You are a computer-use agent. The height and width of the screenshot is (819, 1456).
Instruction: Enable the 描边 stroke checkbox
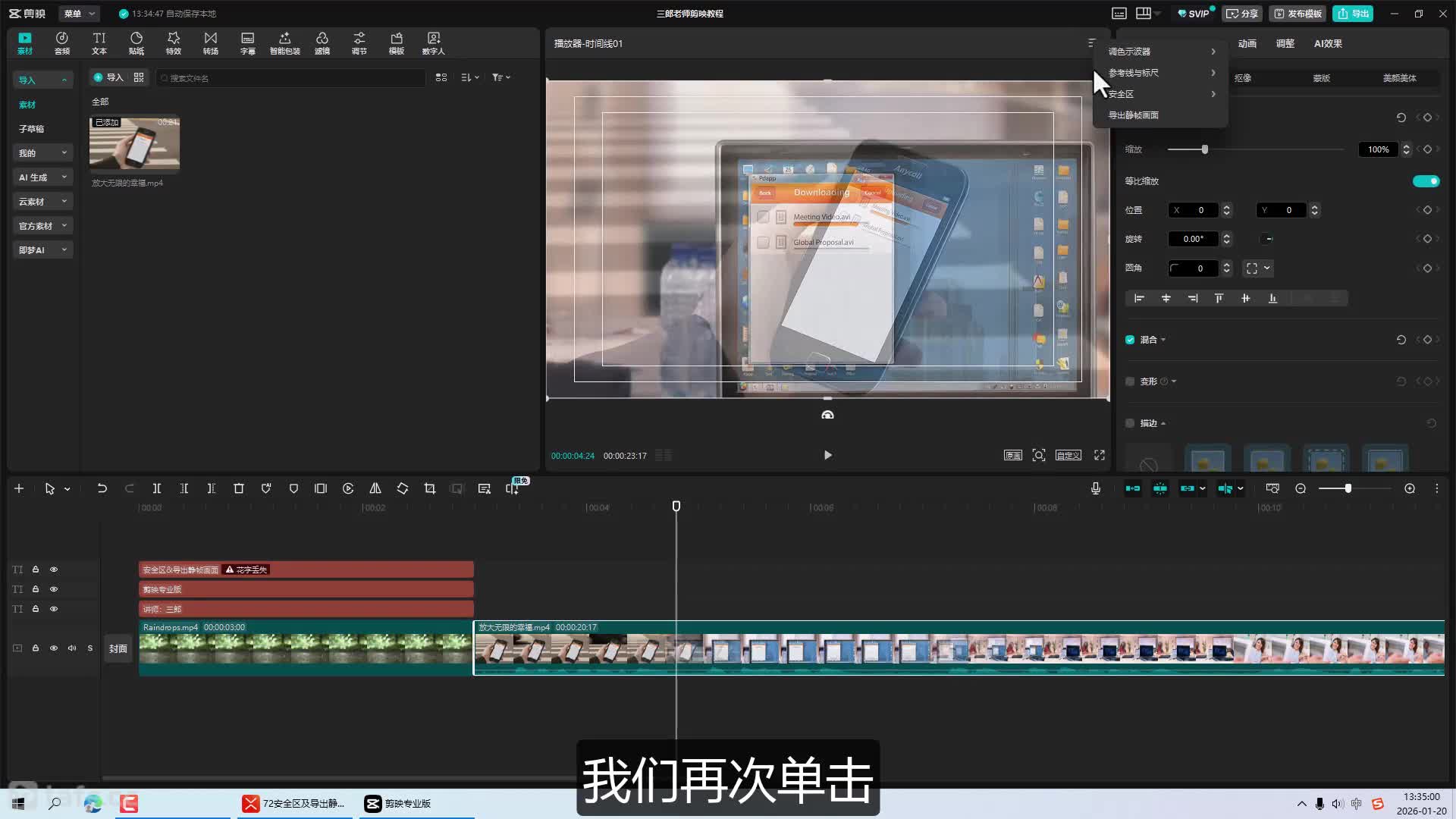[x=1130, y=423]
